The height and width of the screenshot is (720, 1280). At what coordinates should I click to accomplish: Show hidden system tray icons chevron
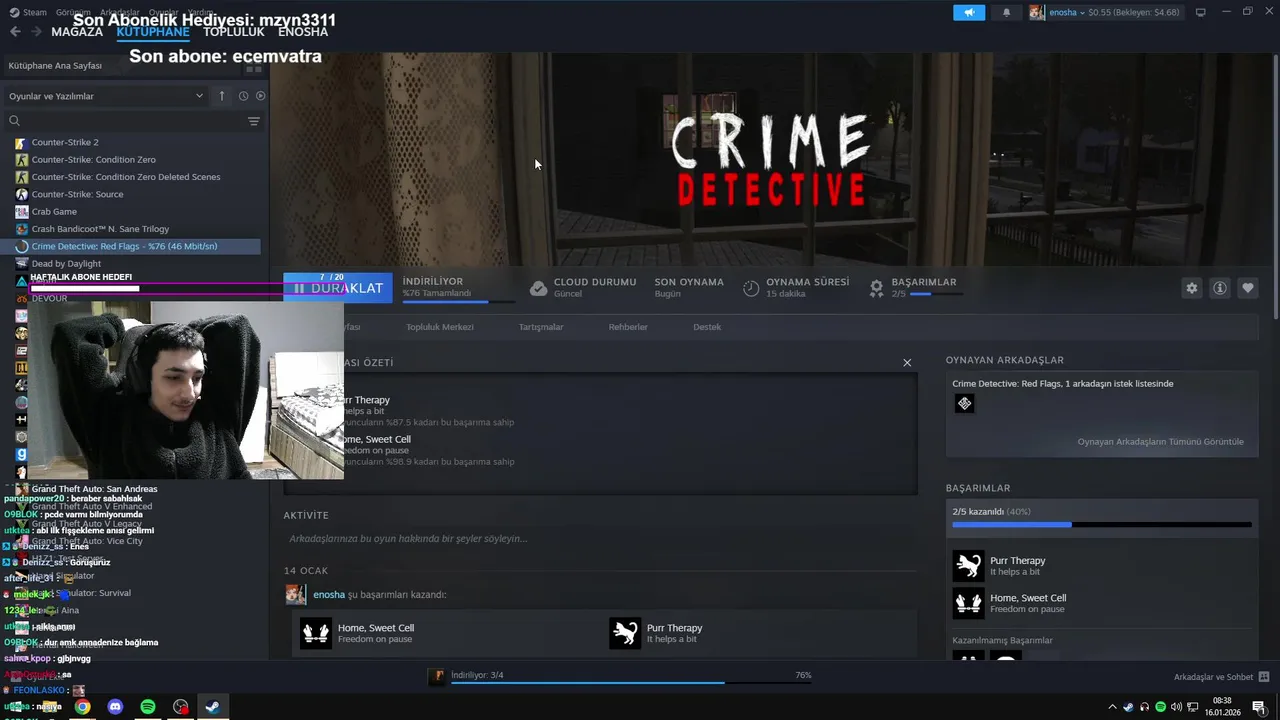coord(1112,707)
